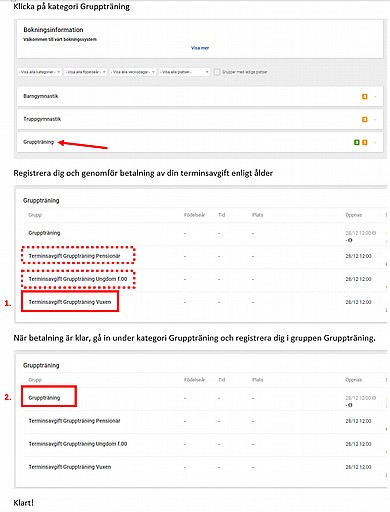Click Öppnas column header in lower table

354,380
